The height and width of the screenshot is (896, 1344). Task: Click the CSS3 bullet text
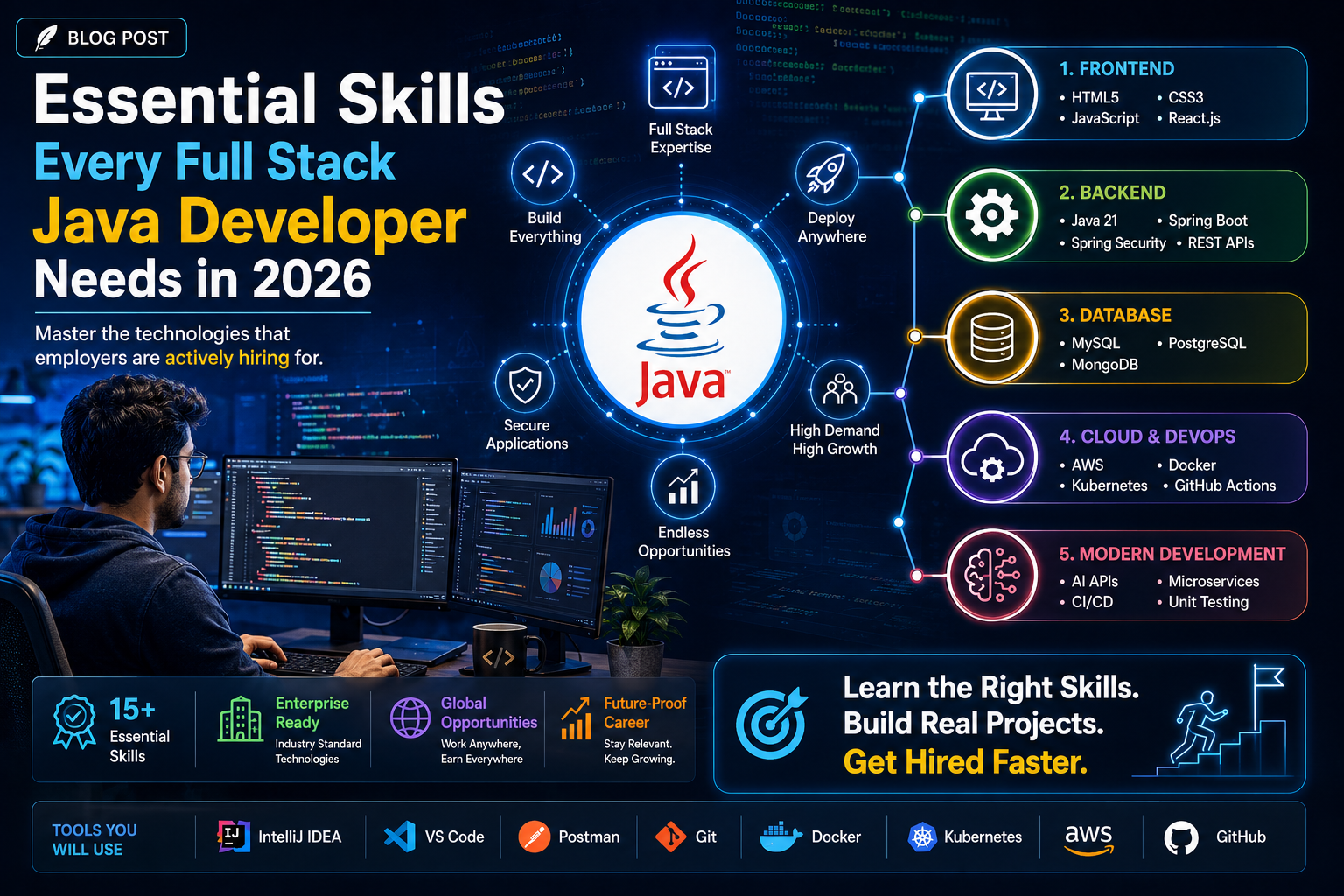1186,97
